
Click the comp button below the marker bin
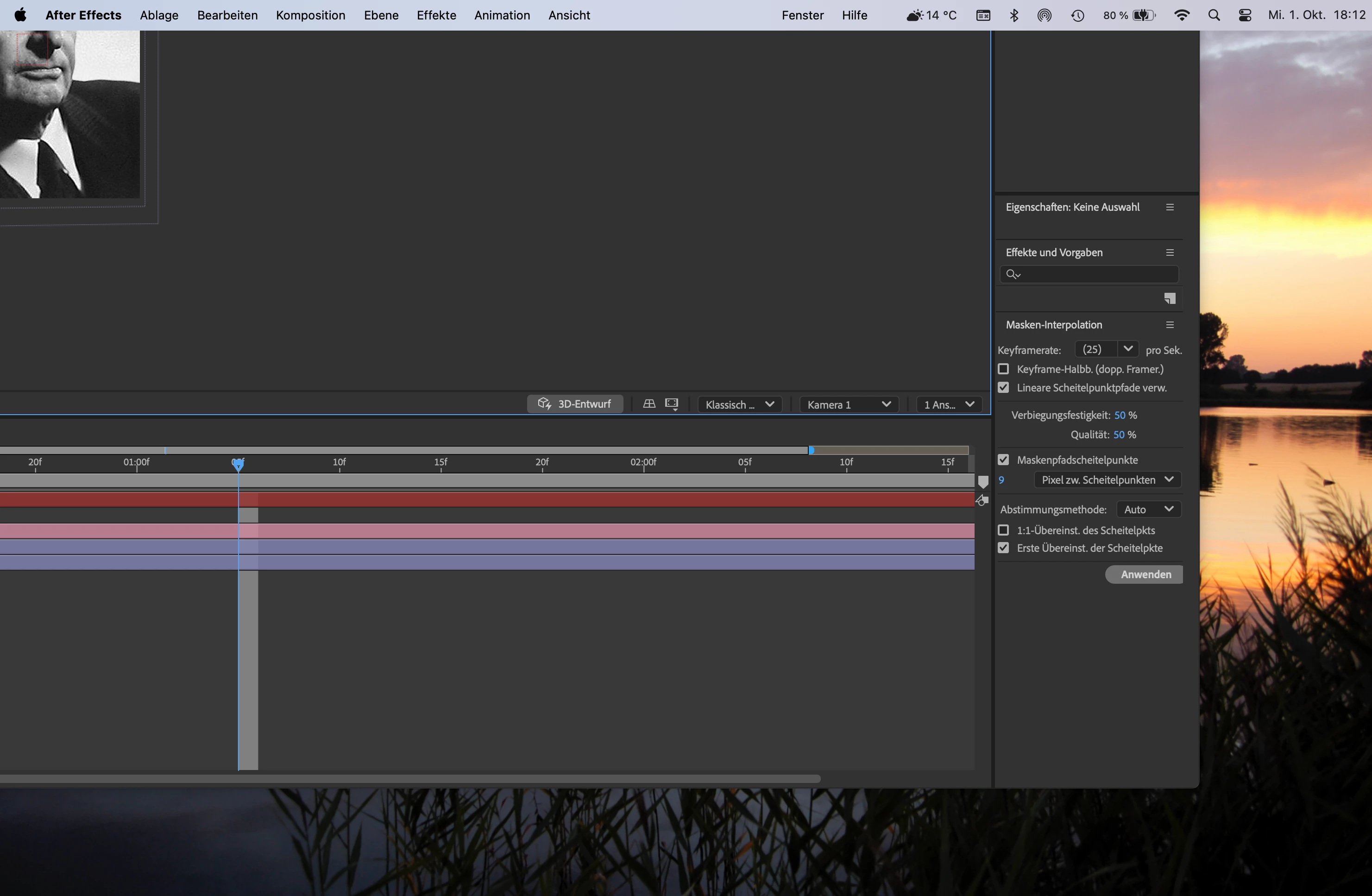982,500
